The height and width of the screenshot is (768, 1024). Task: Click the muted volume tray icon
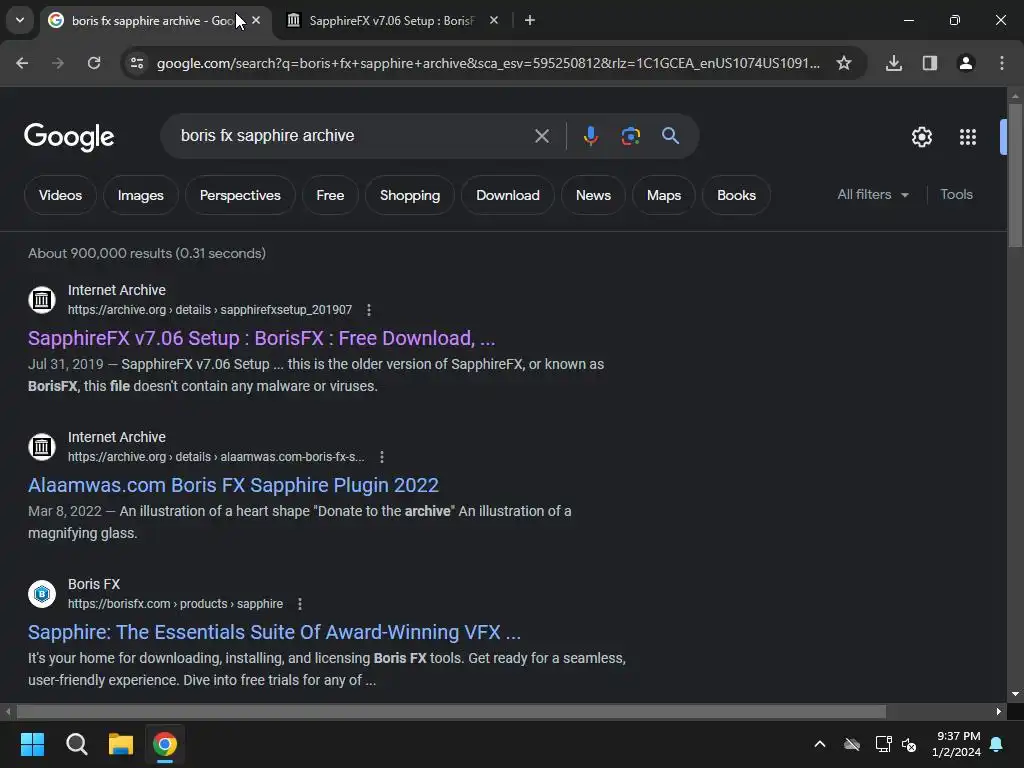(x=909, y=744)
